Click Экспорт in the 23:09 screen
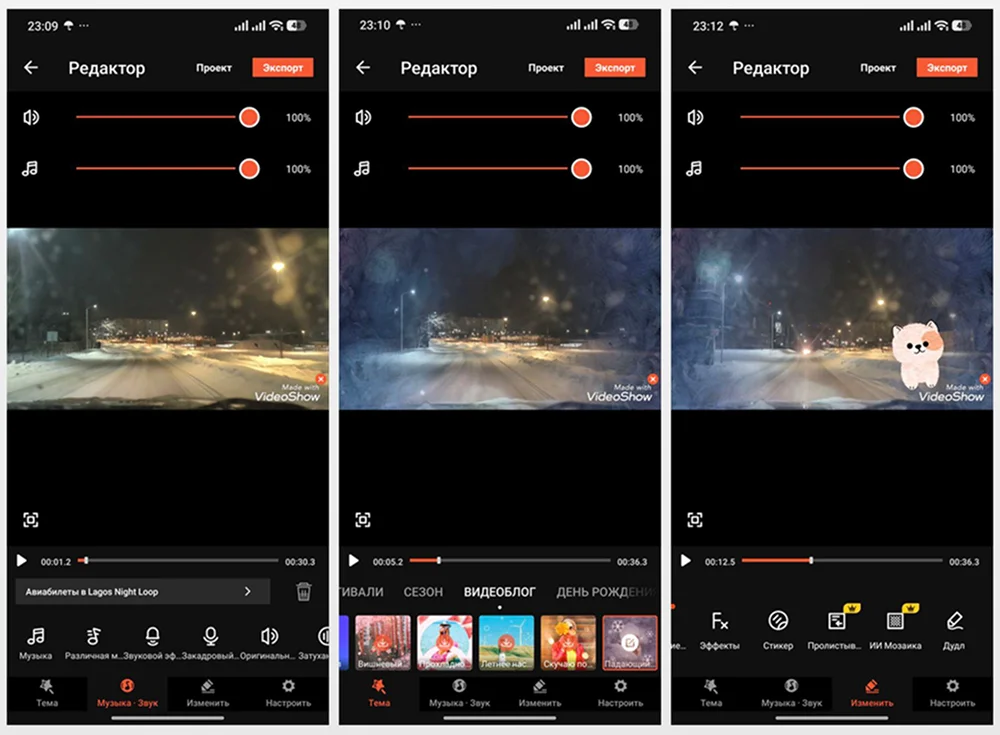Screen dimensions: 1000x735 click(x=282, y=68)
